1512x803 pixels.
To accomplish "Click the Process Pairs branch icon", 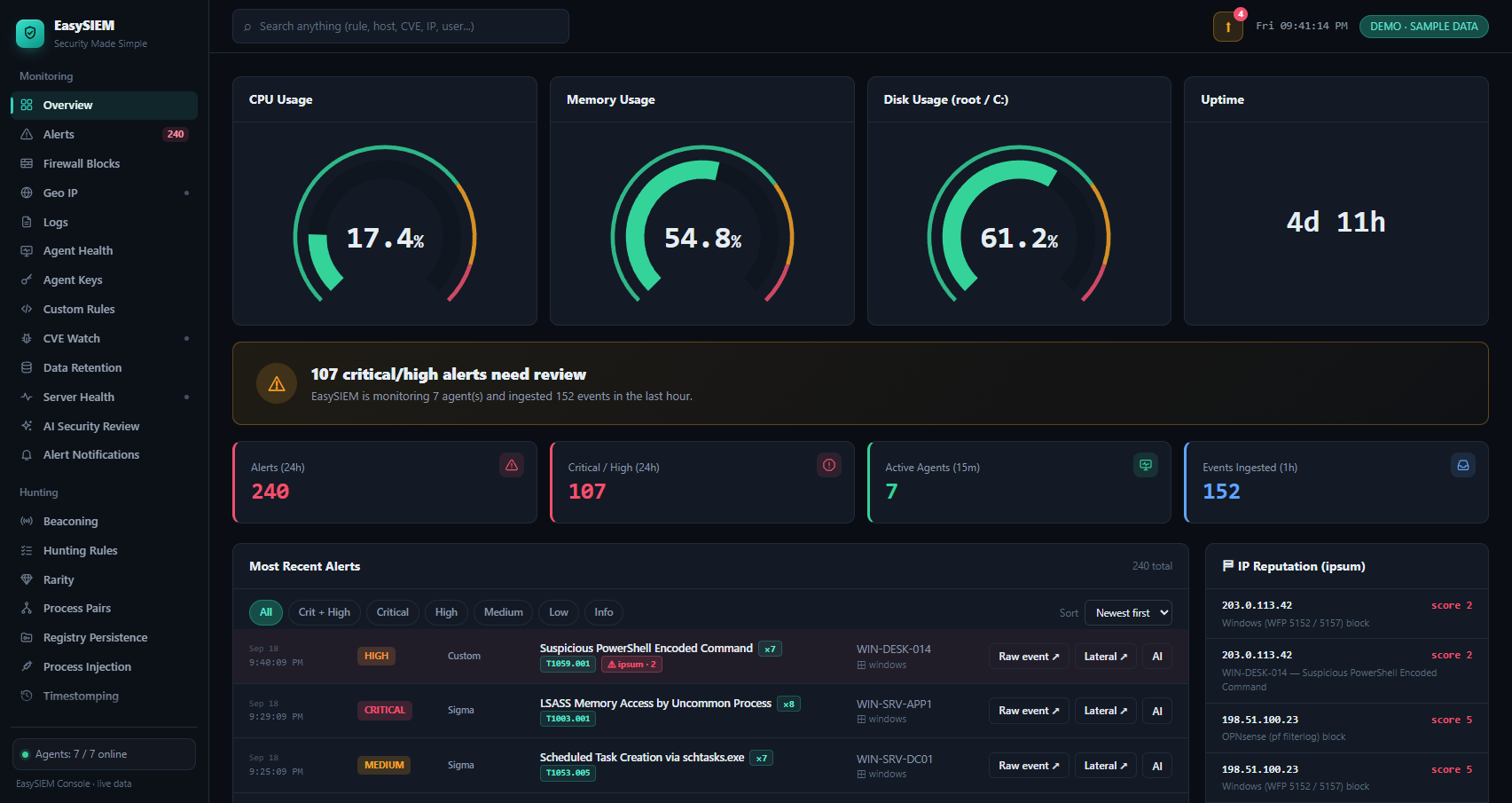I will pyautogui.click(x=27, y=608).
